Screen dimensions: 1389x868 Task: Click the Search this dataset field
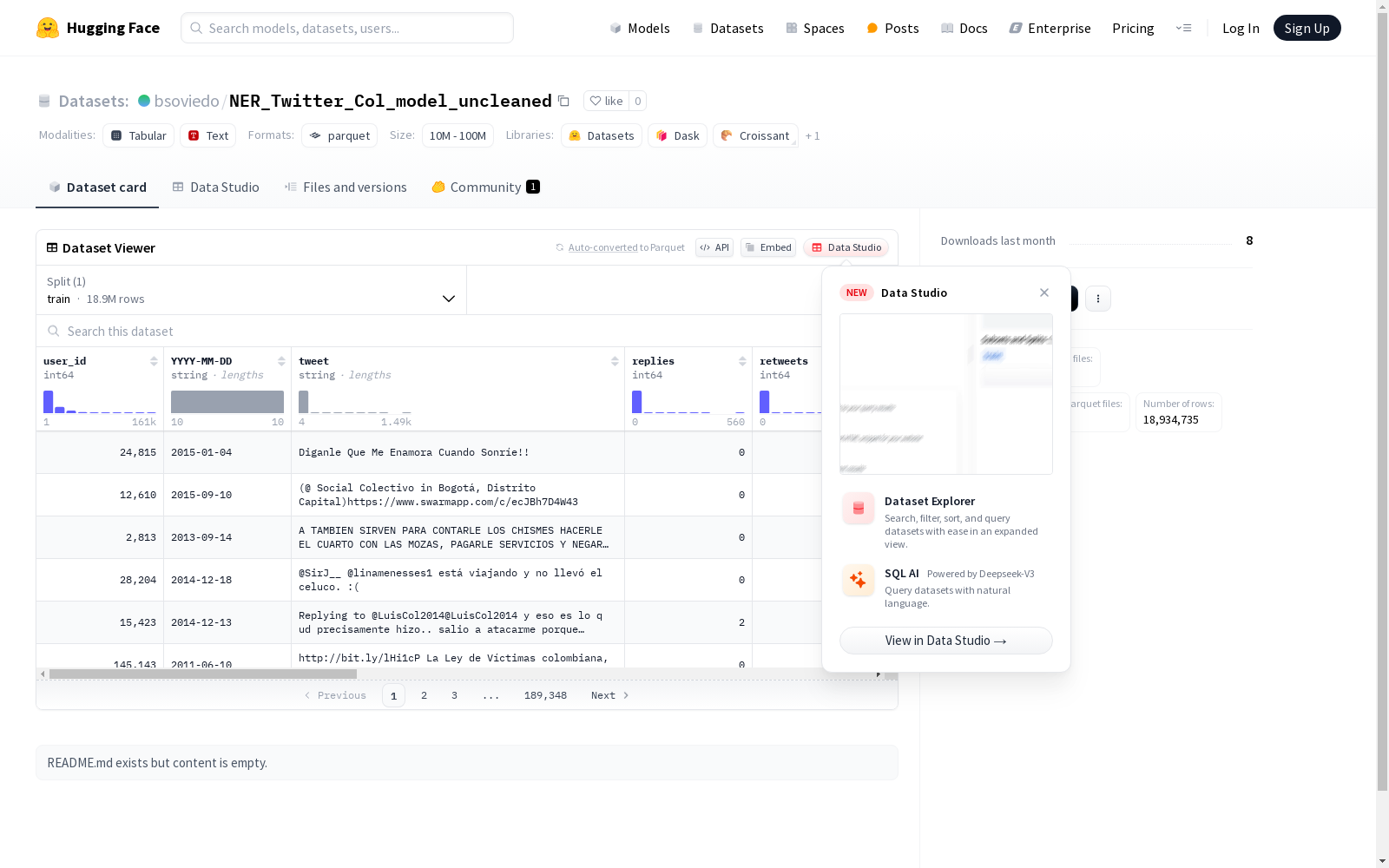coord(430,332)
